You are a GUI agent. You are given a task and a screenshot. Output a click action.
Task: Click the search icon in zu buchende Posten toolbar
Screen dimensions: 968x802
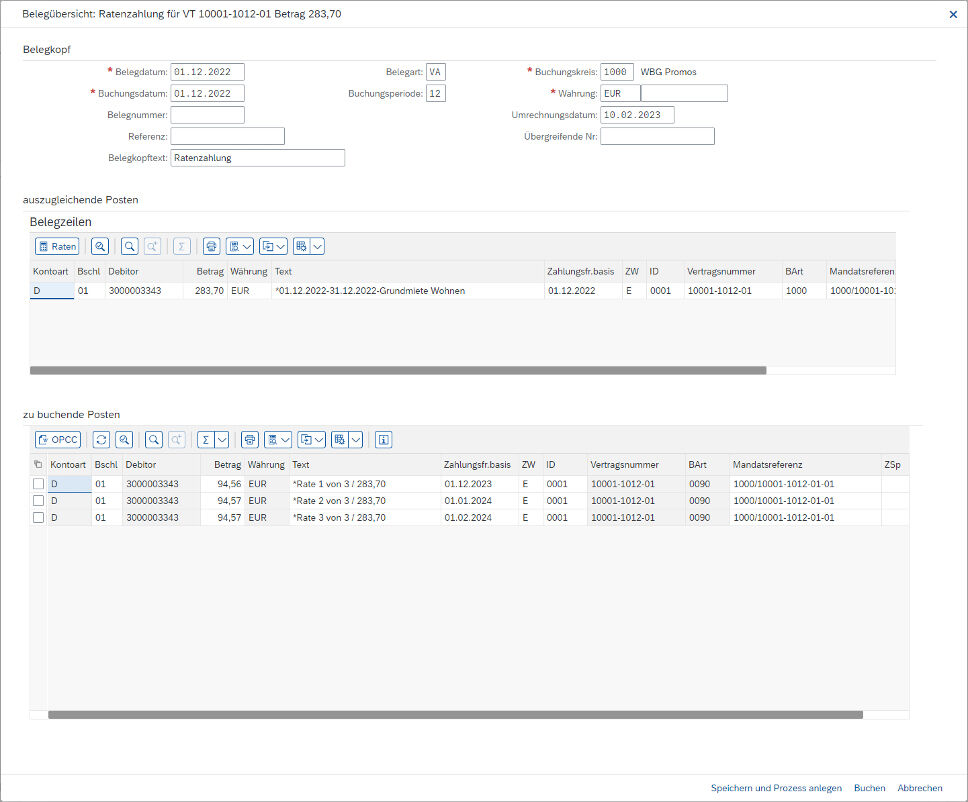(154, 439)
